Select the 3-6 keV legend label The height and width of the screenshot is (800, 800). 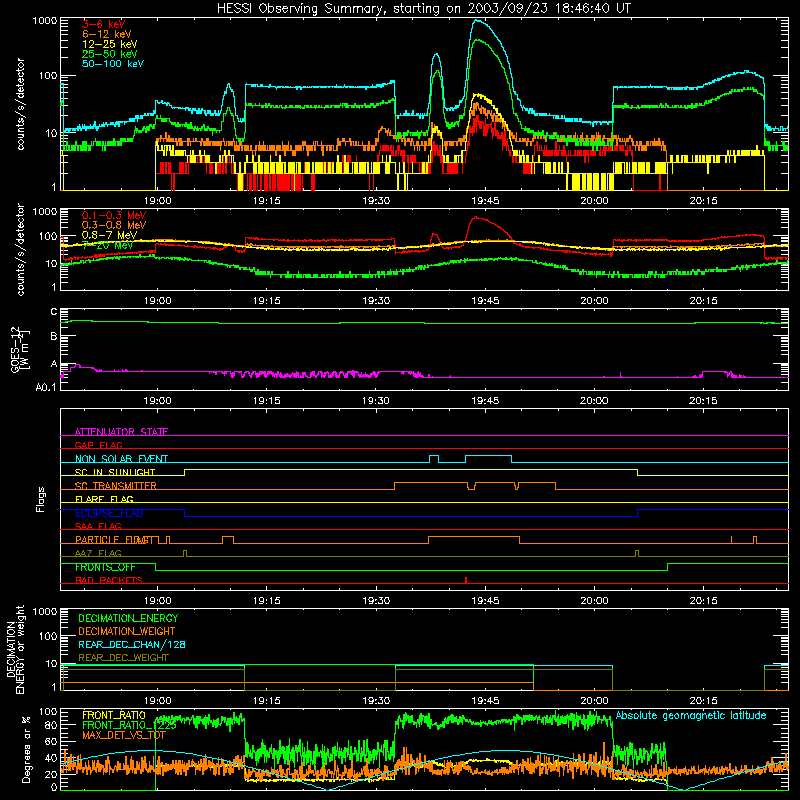pyautogui.click(x=104, y=24)
